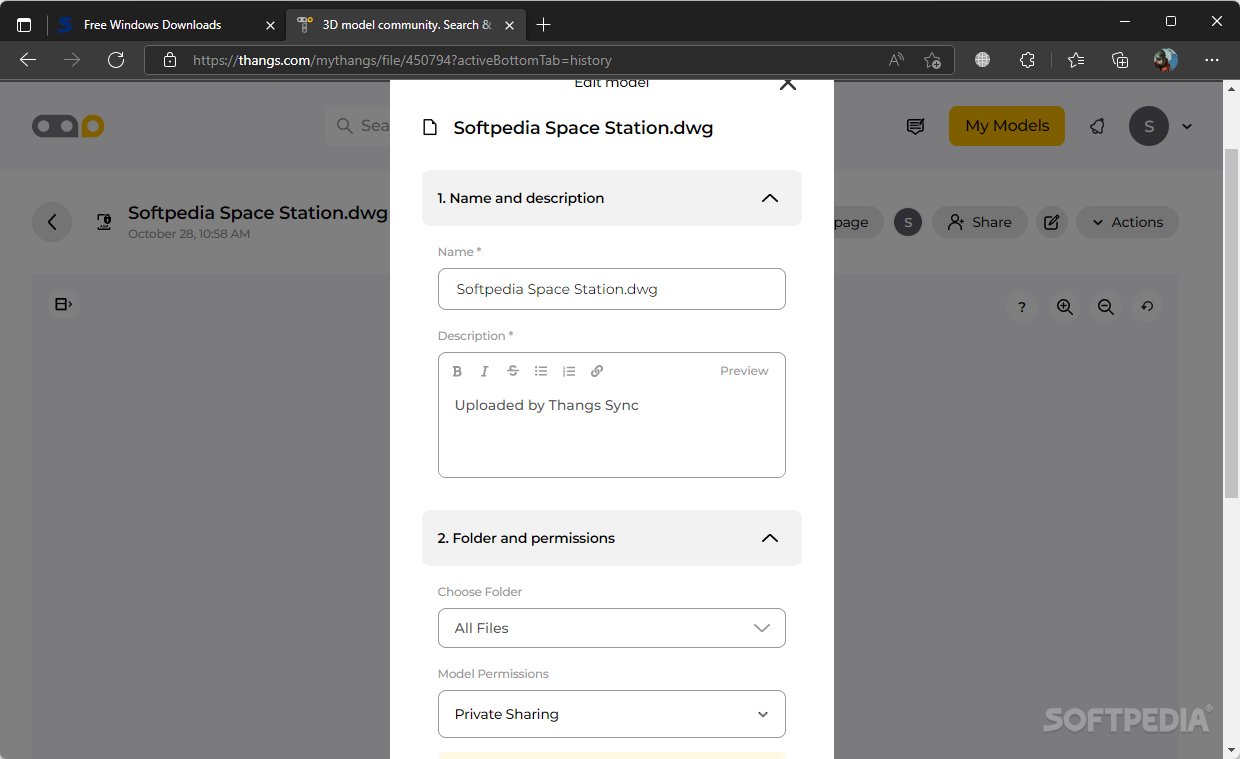Zoom out on the model viewer
The height and width of the screenshot is (759, 1240).
click(x=1106, y=307)
